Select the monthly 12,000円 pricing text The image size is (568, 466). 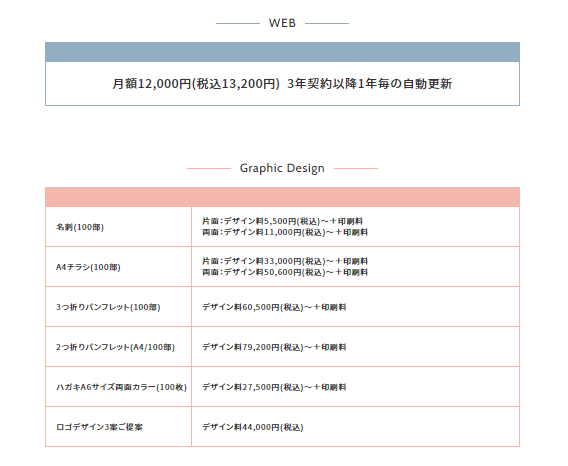pyautogui.click(x=282, y=84)
